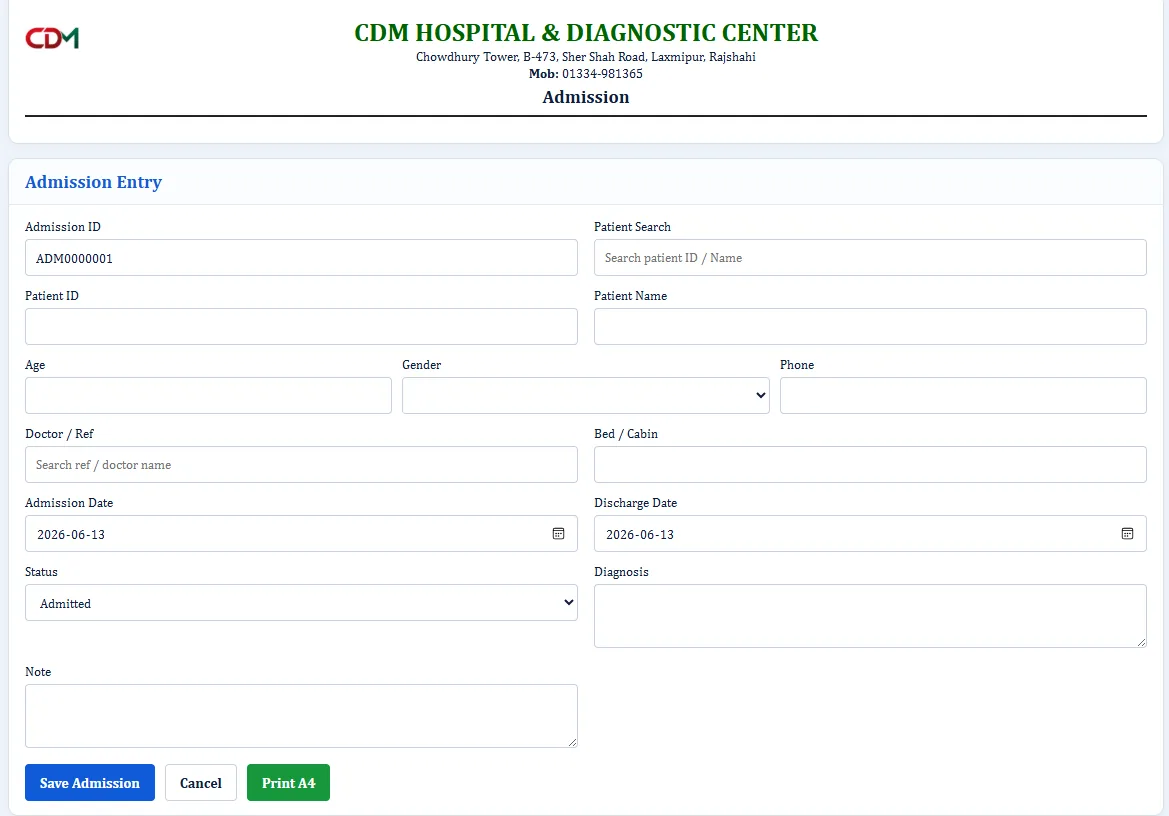The width and height of the screenshot is (1169, 816).
Task: Grab the Note textarea resize handle
Action: 573,742
